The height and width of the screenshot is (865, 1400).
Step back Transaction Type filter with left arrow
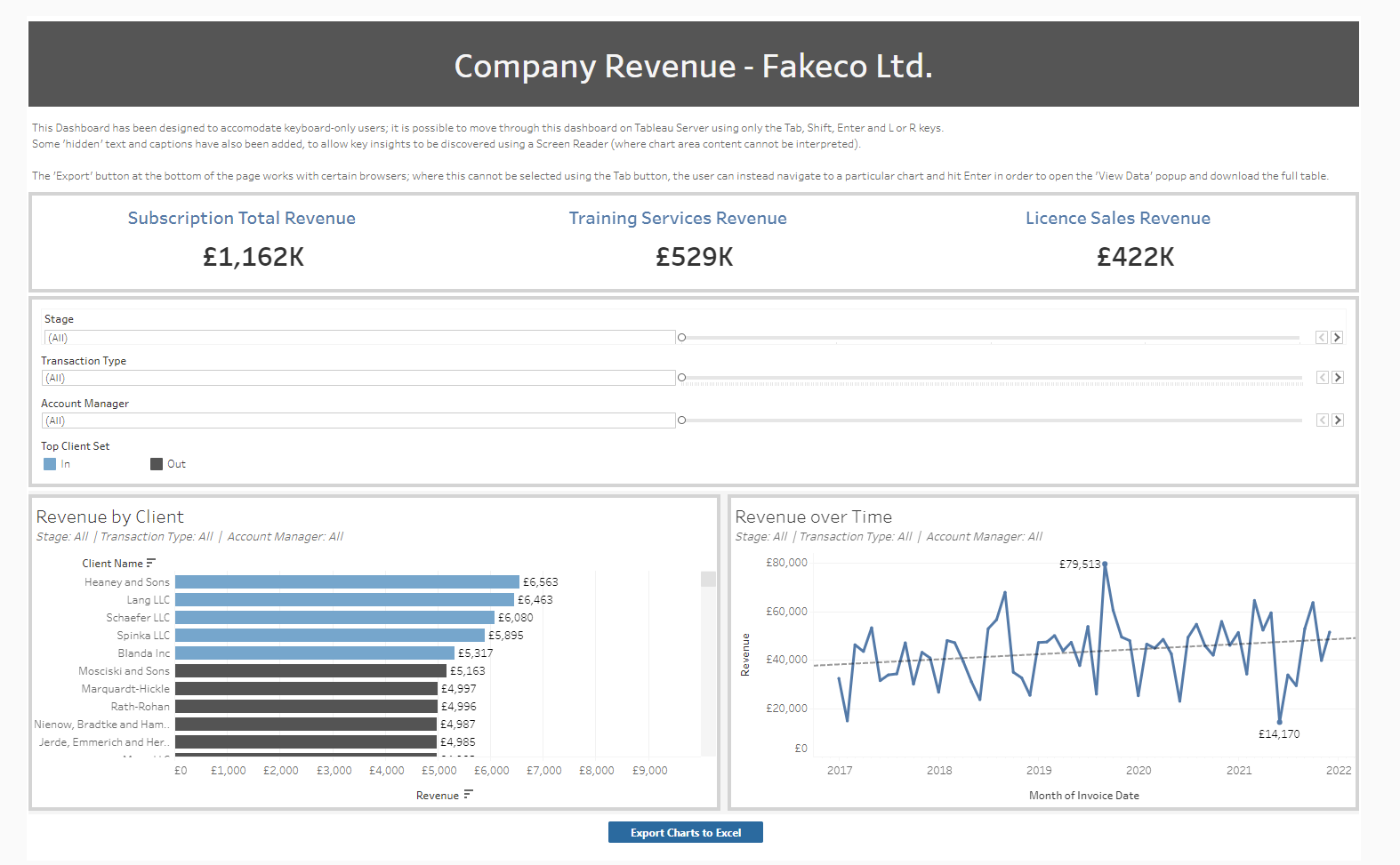[x=1322, y=378]
